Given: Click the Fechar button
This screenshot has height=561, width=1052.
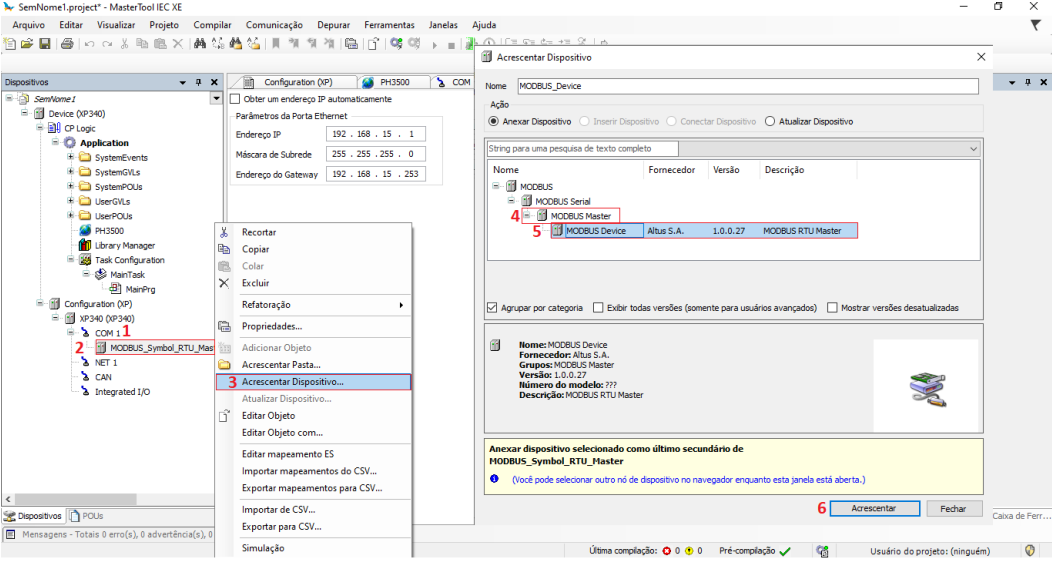Looking at the screenshot, I should (953, 508).
